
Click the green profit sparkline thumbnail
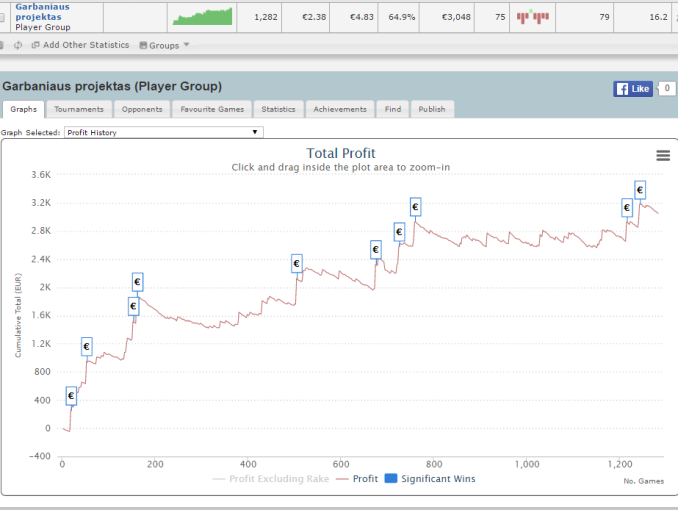[202, 17]
